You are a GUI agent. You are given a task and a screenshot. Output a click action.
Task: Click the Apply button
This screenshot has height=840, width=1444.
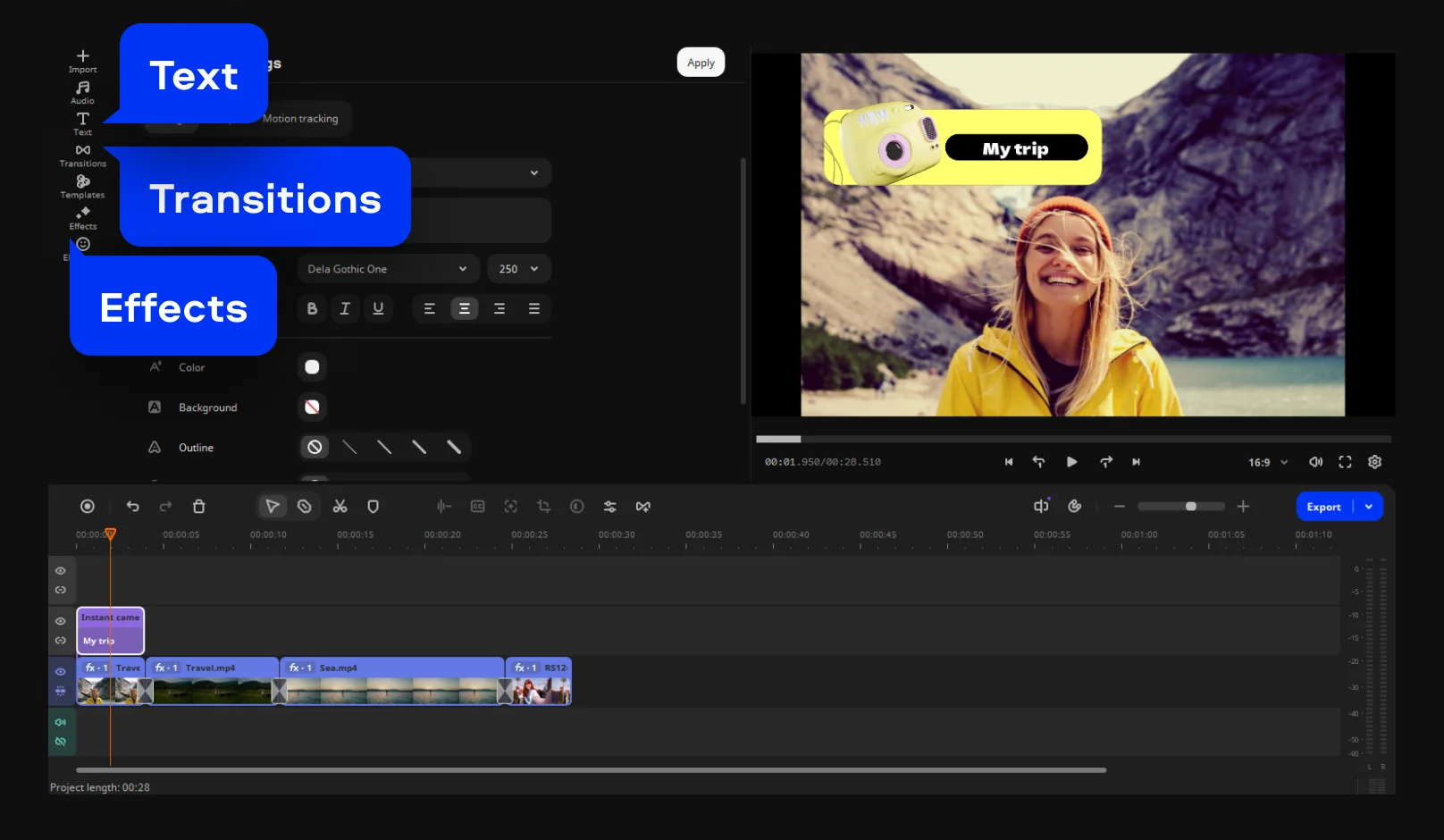tap(701, 63)
